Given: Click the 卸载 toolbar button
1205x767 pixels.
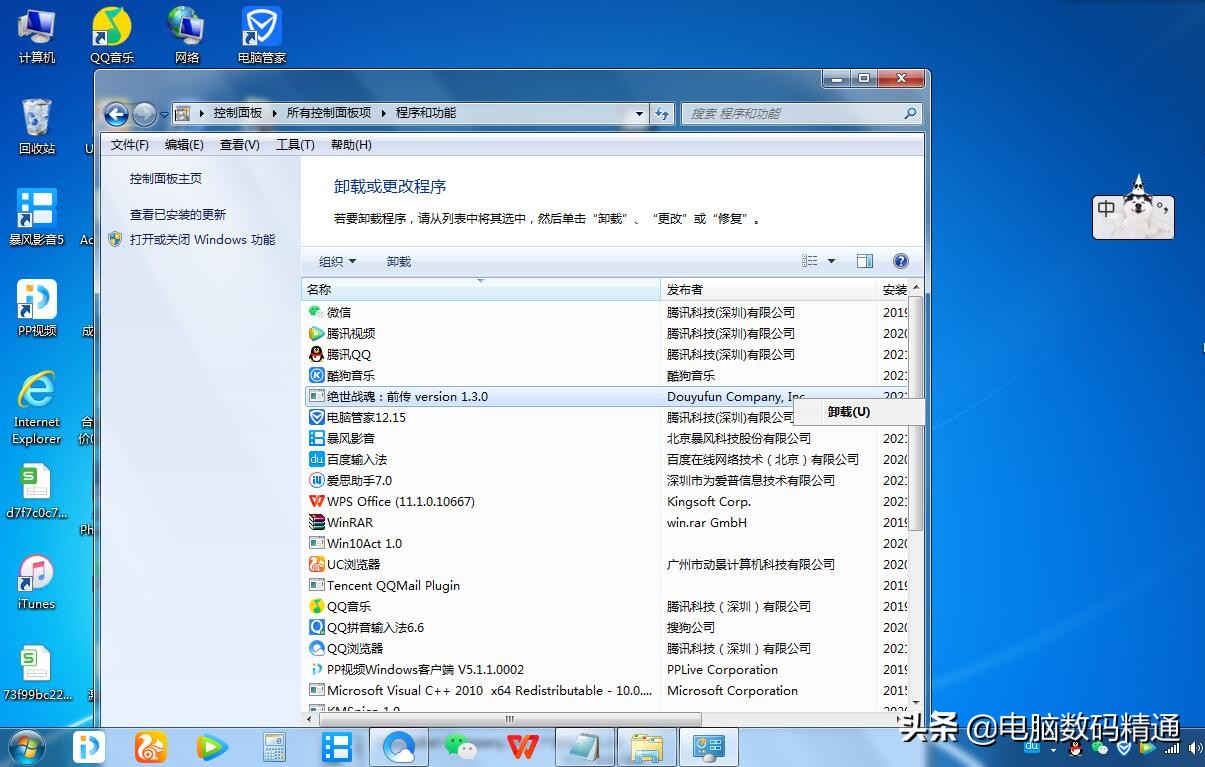Looking at the screenshot, I should (399, 262).
